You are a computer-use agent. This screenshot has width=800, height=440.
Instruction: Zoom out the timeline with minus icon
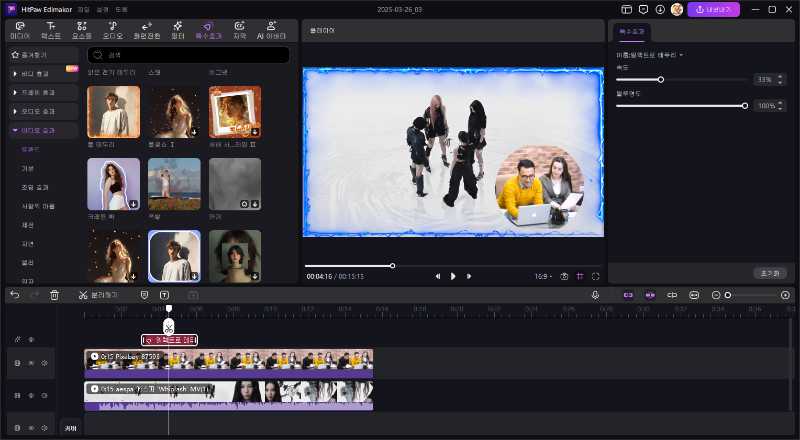(716, 295)
